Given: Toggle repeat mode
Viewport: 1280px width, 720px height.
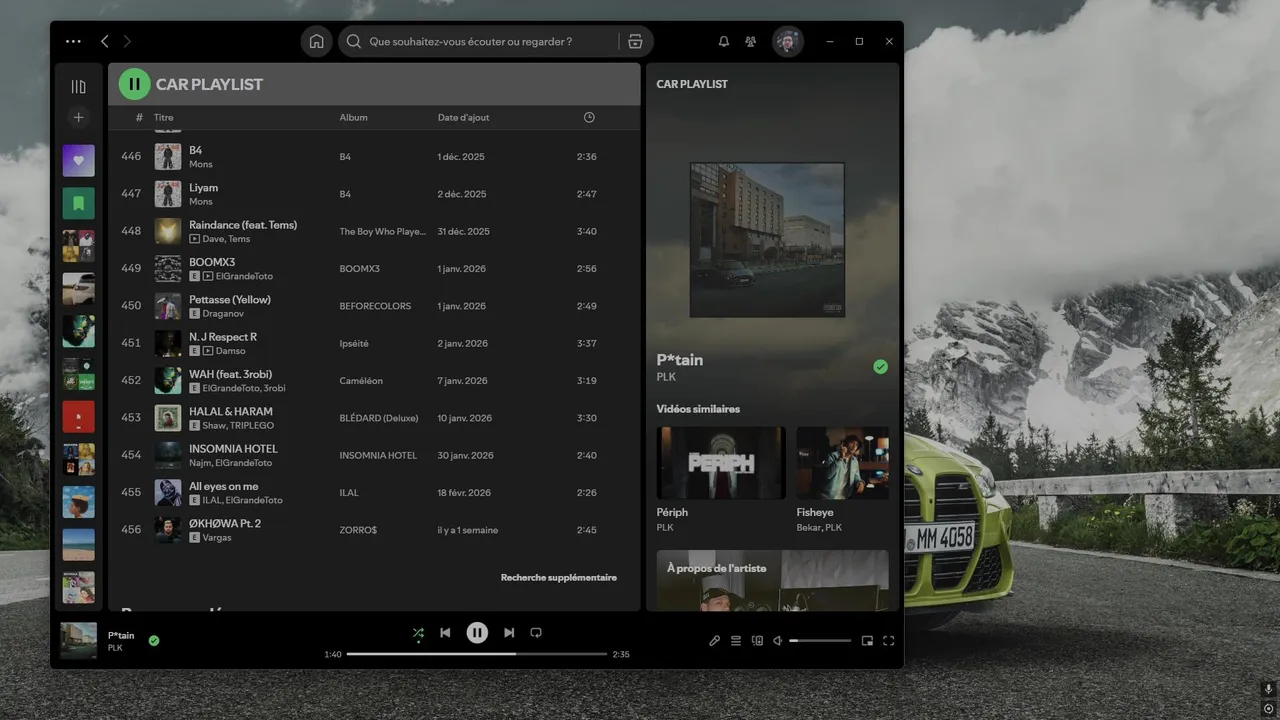Looking at the screenshot, I should click(536, 633).
